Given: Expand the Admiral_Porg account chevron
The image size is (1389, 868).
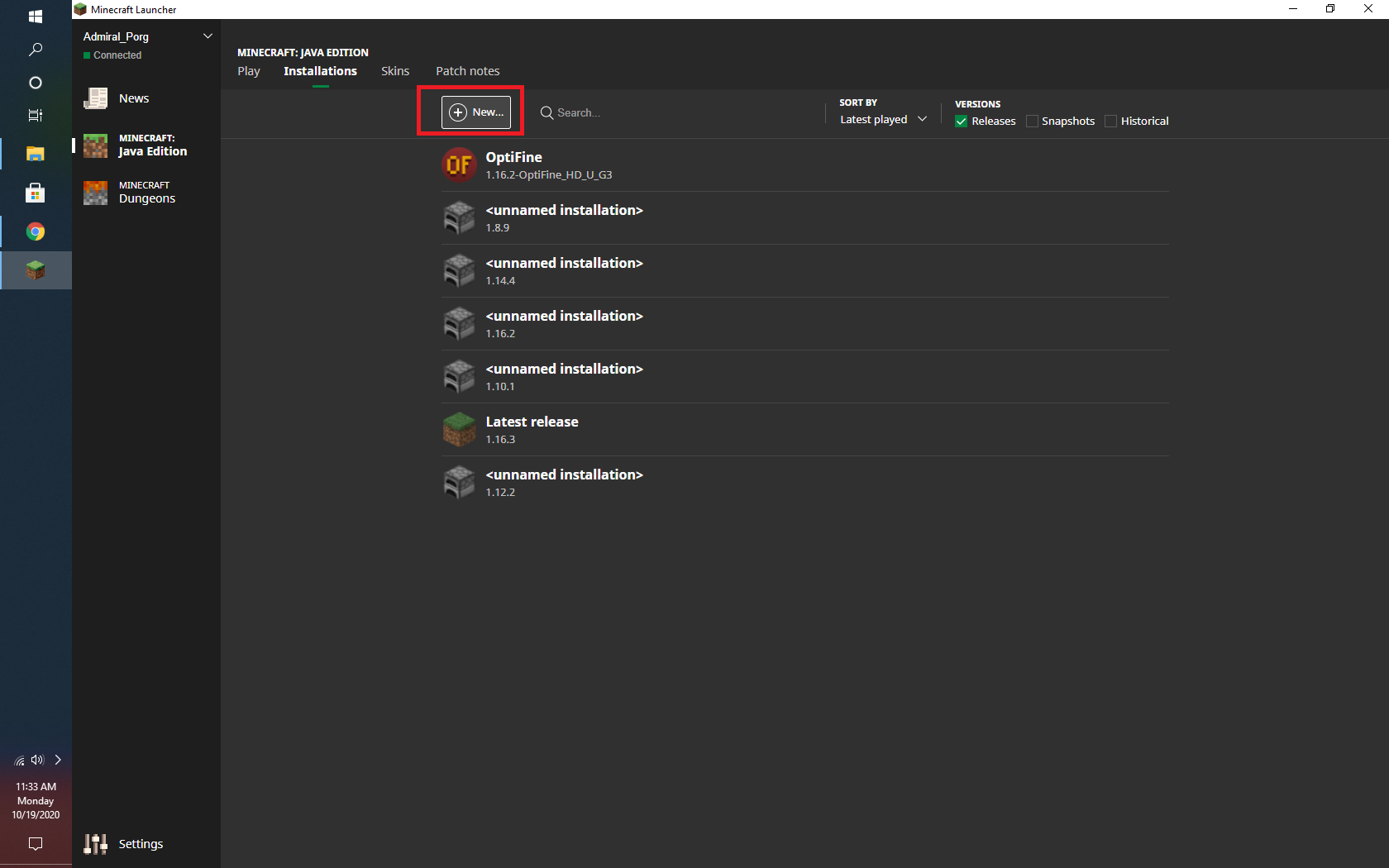Looking at the screenshot, I should tap(208, 36).
